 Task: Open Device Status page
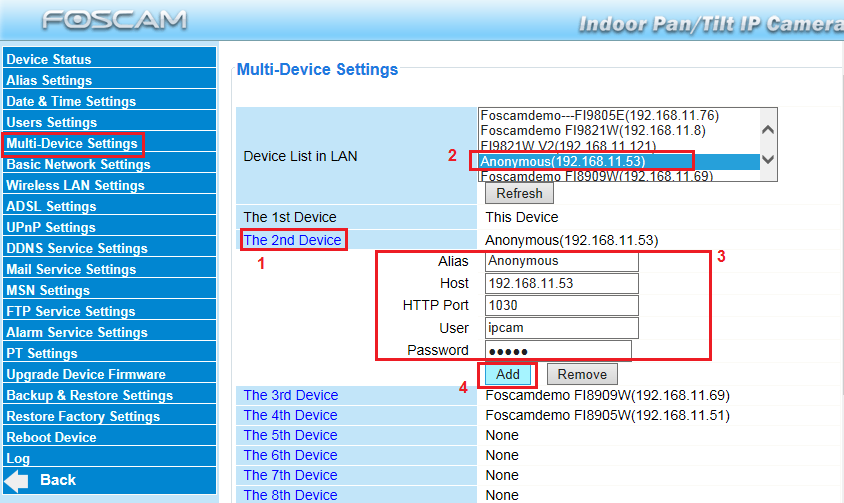coord(109,59)
